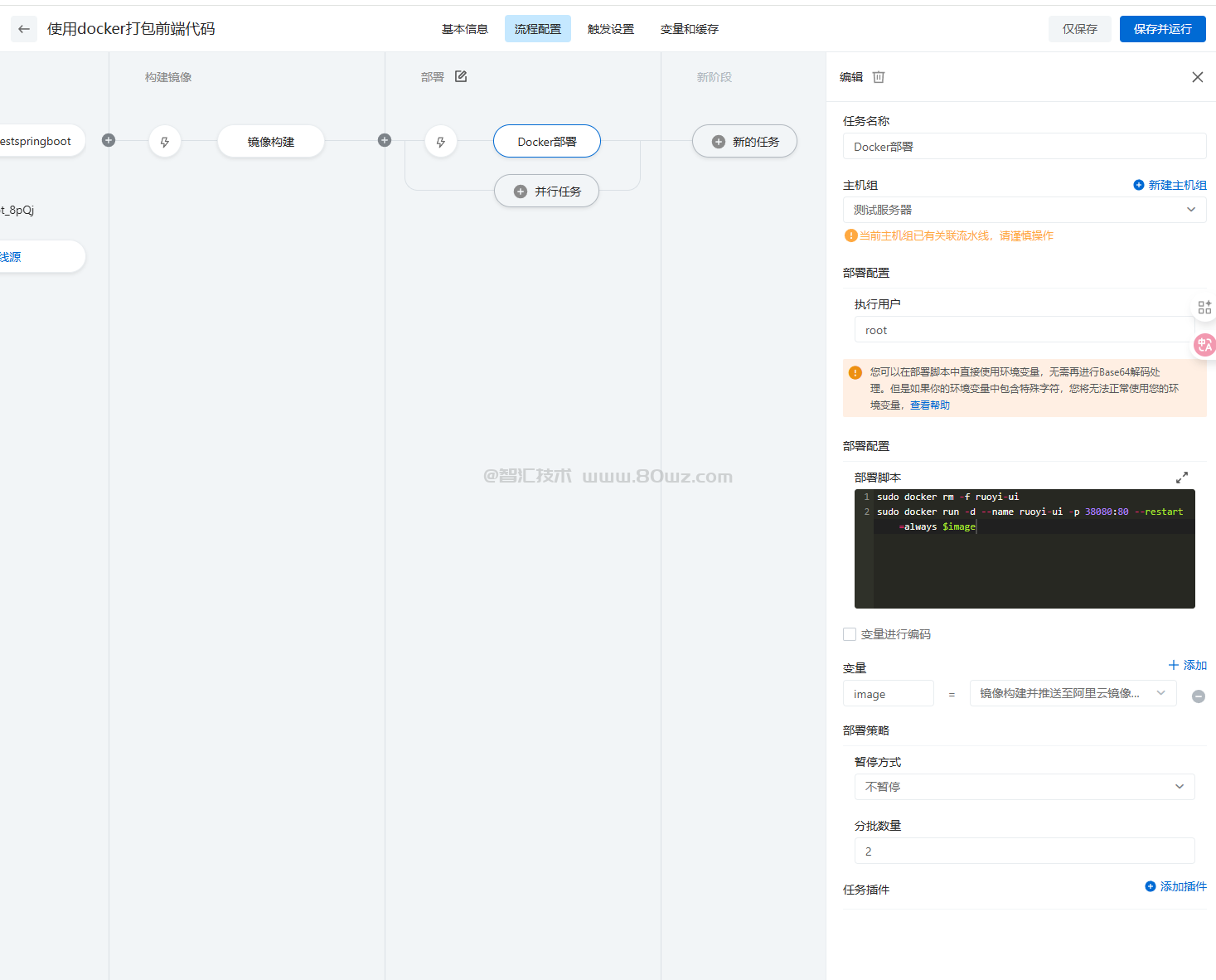Click the lightning trigger icon before Docker部署
Viewport: 1216px width, 980px height.
point(441,142)
